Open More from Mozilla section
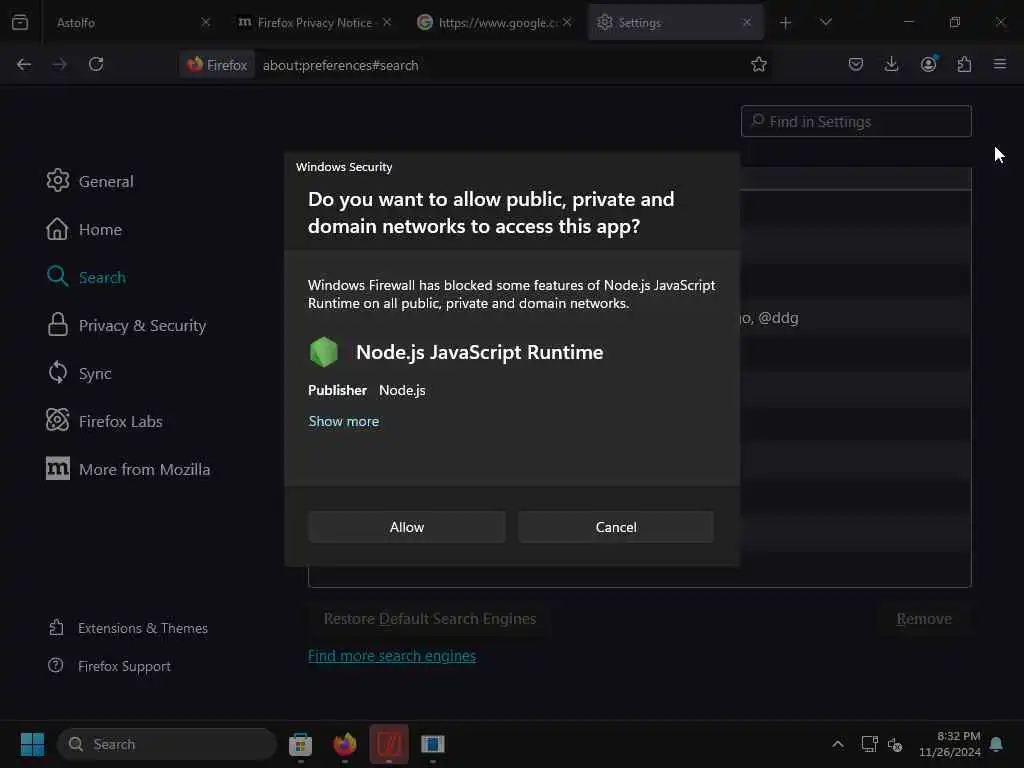 pyautogui.click(x=129, y=469)
